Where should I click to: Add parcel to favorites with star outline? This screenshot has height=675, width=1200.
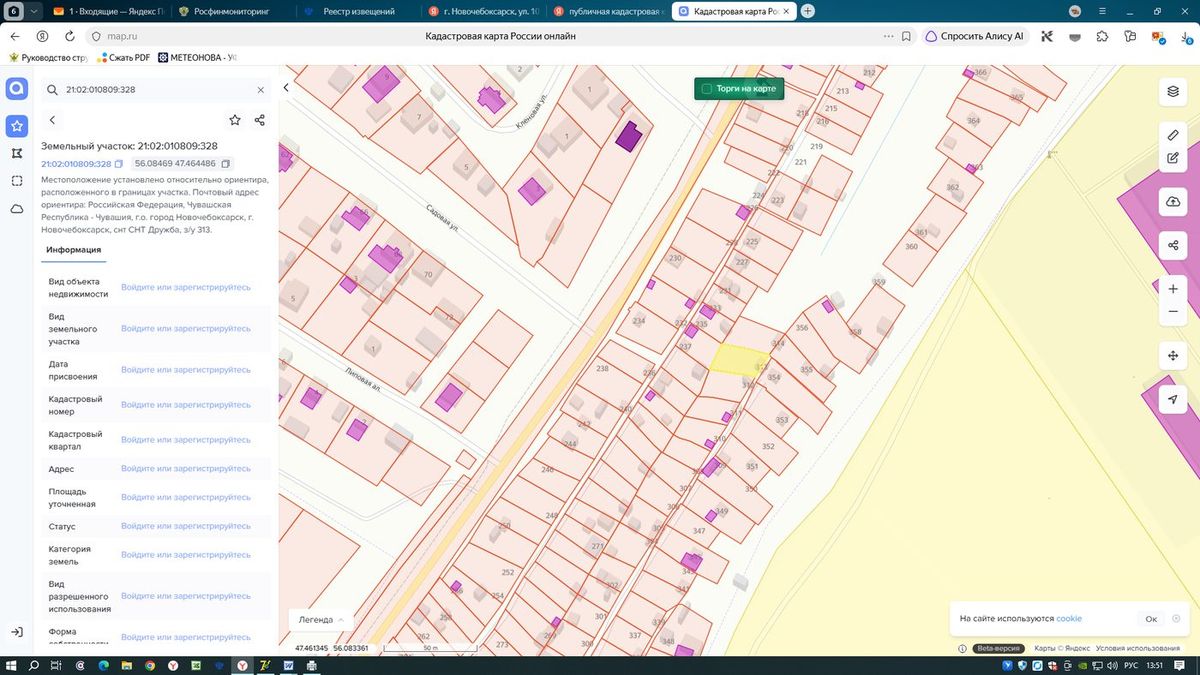[235, 120]
